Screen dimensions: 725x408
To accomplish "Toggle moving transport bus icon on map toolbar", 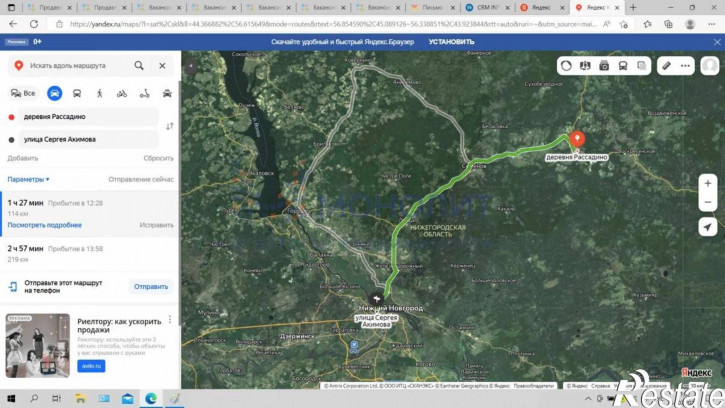I will point(623,66).
